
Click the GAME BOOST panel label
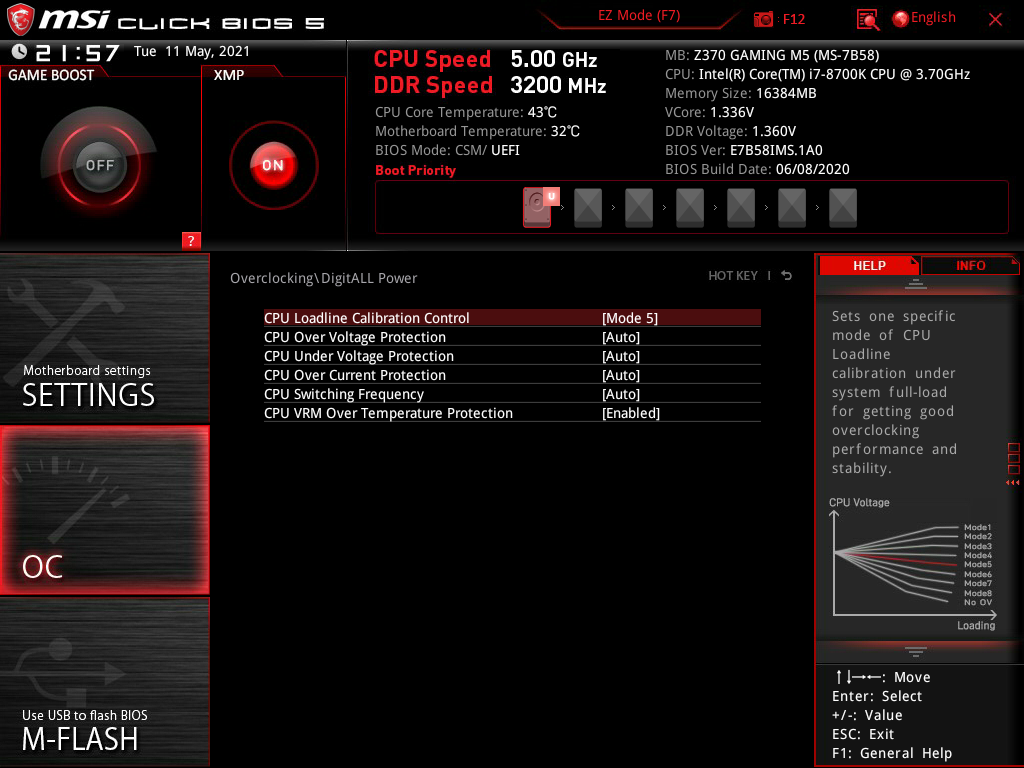[x=51, y=75]
